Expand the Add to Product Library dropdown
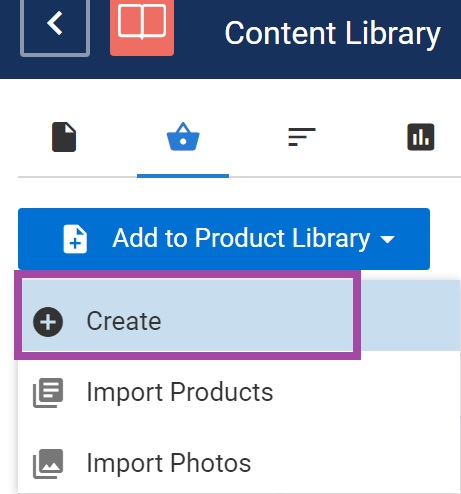The width and height of the screenshot is (461, 494). 224,239
